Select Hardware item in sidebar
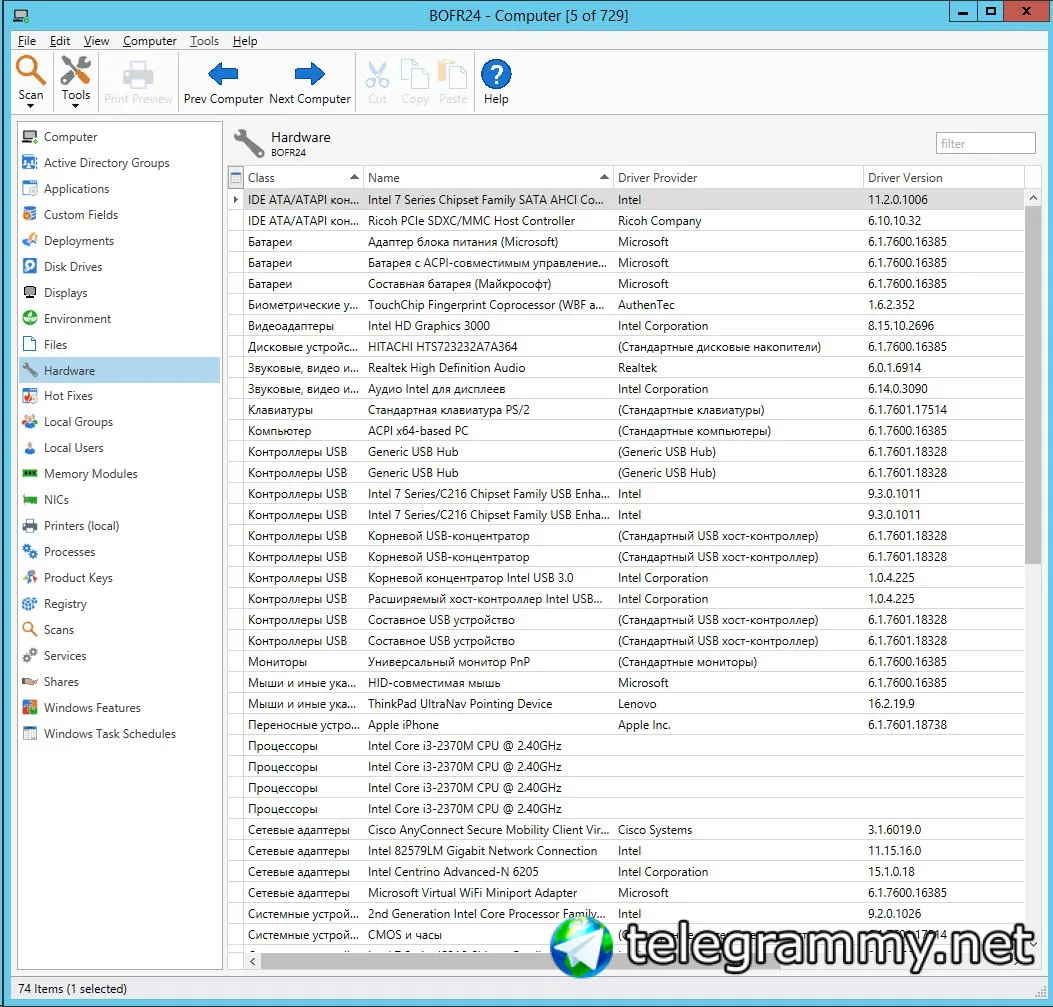This screenshot has width=1053, height=1007. coord(120,371)
